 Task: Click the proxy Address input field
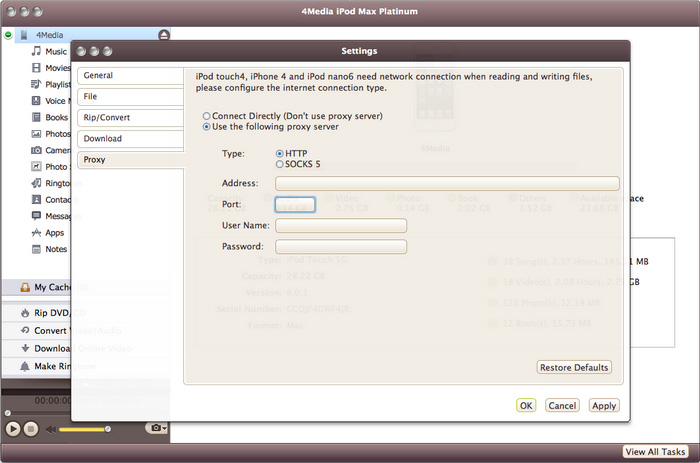[x=447, y=183]
